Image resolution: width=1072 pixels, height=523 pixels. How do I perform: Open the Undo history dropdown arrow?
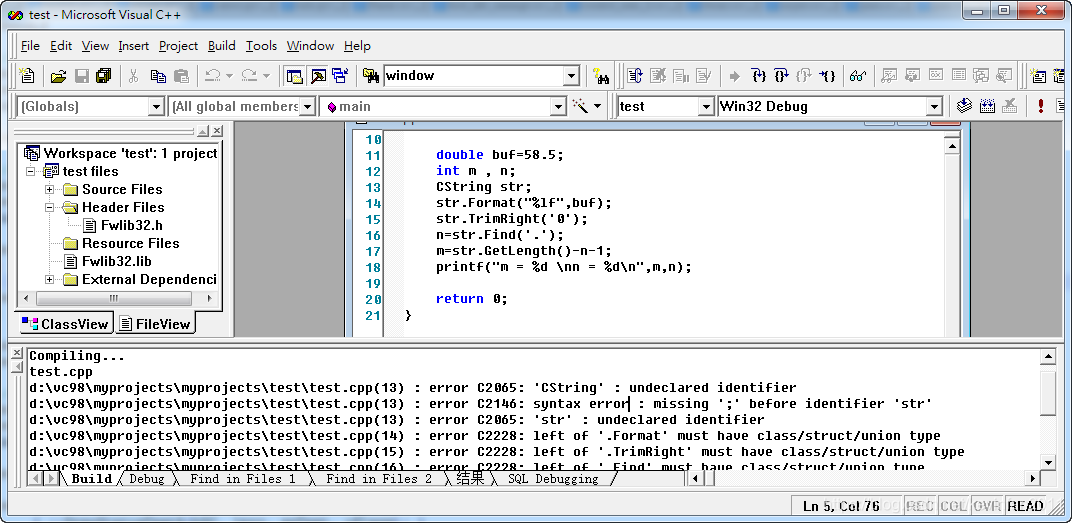230,76
